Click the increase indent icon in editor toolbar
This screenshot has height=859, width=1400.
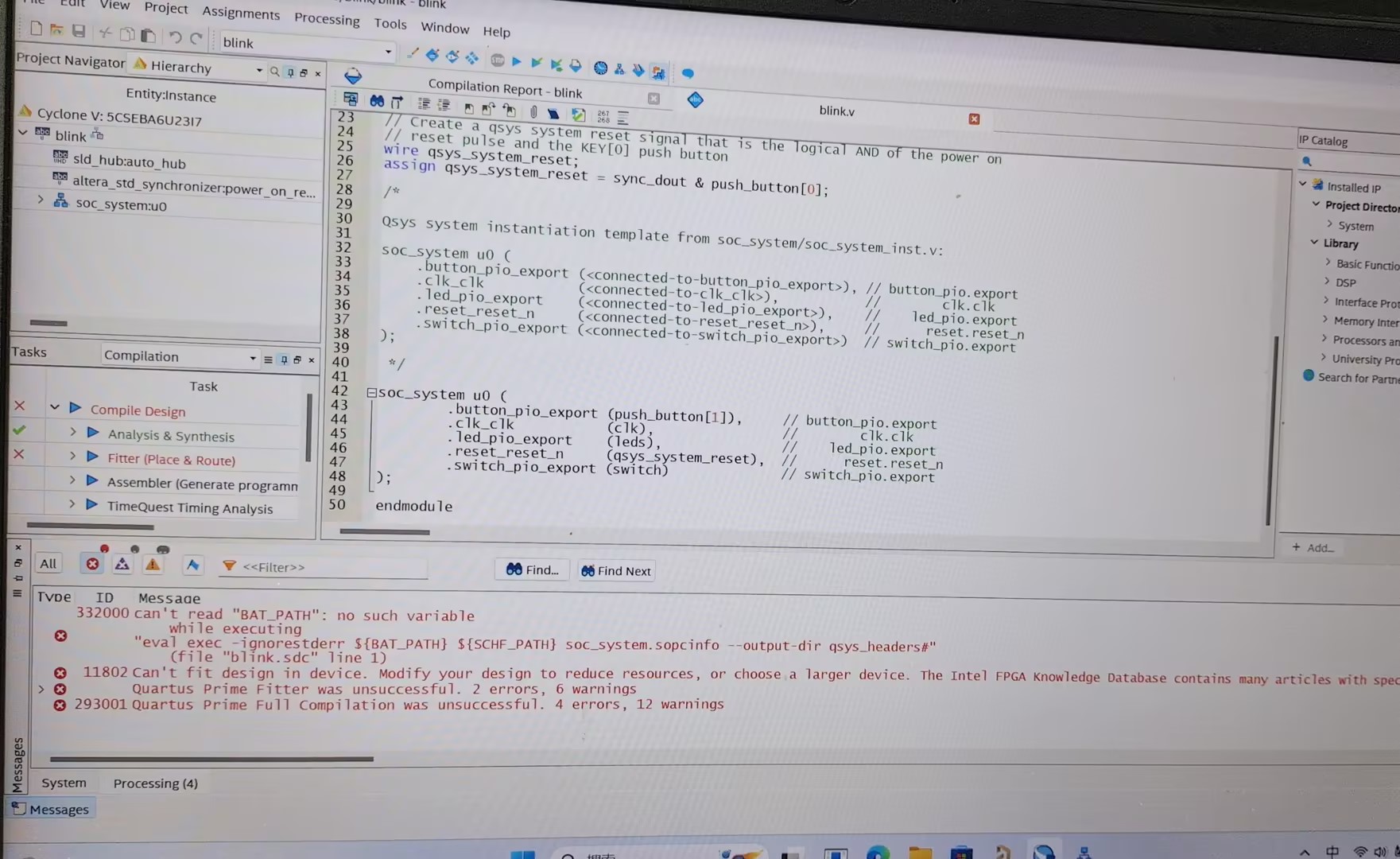tap(424, 103)
